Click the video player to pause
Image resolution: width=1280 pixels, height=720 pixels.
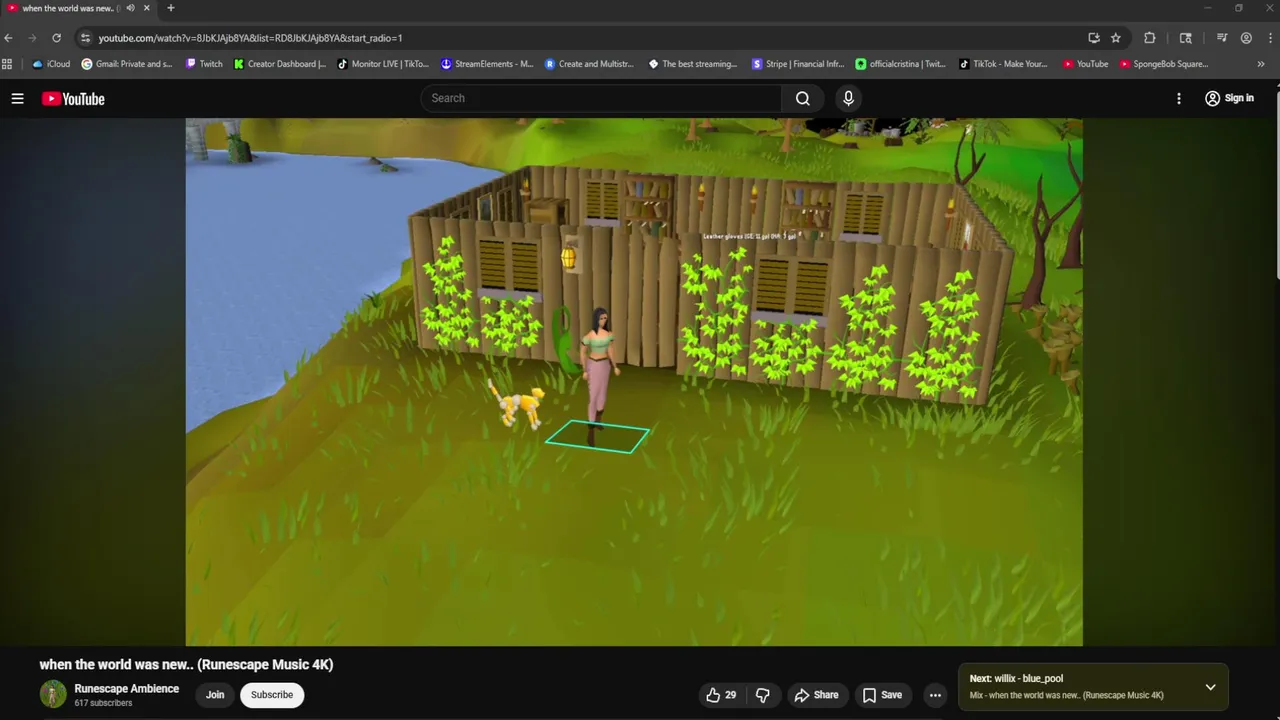click(634, 382)
